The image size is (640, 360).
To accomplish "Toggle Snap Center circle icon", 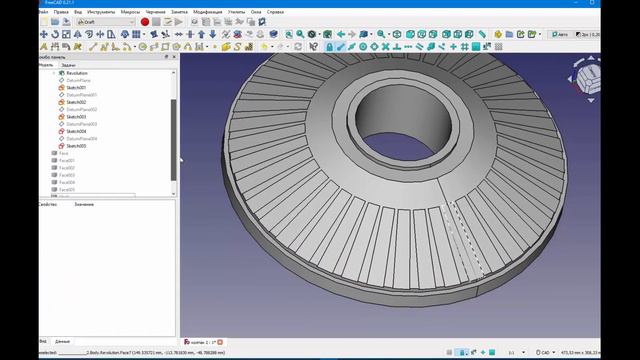I will click(x=363, y=47).
